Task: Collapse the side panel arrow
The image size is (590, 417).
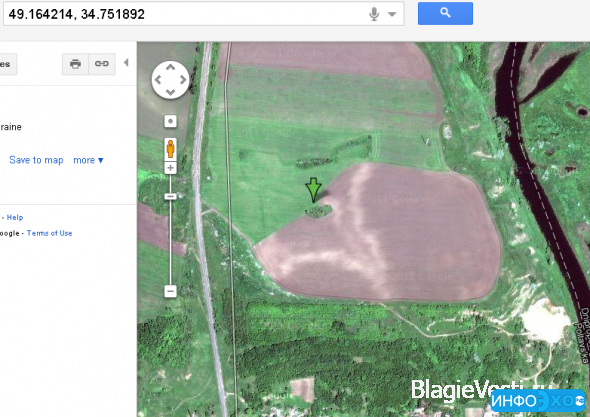Action: [x=126, y=62]
